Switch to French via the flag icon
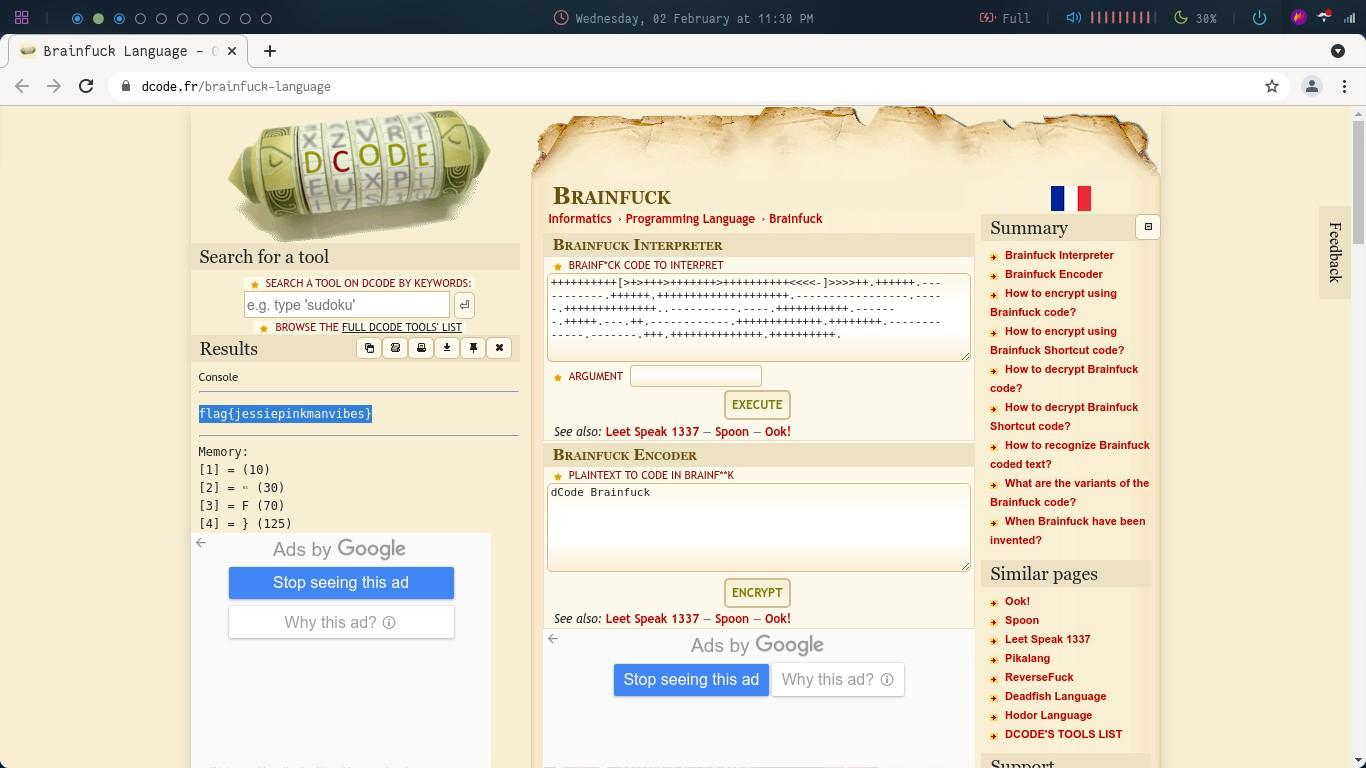The height and width of the screenshot is (768, 1366). 1070,198
